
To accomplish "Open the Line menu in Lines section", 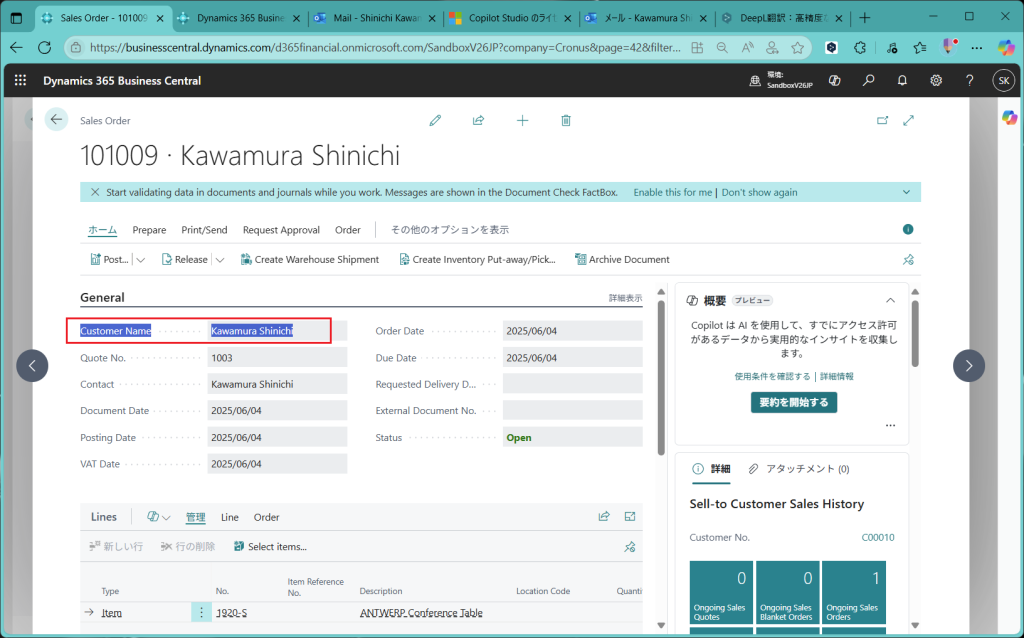I will pyautogui.click(x=229, y=517).
